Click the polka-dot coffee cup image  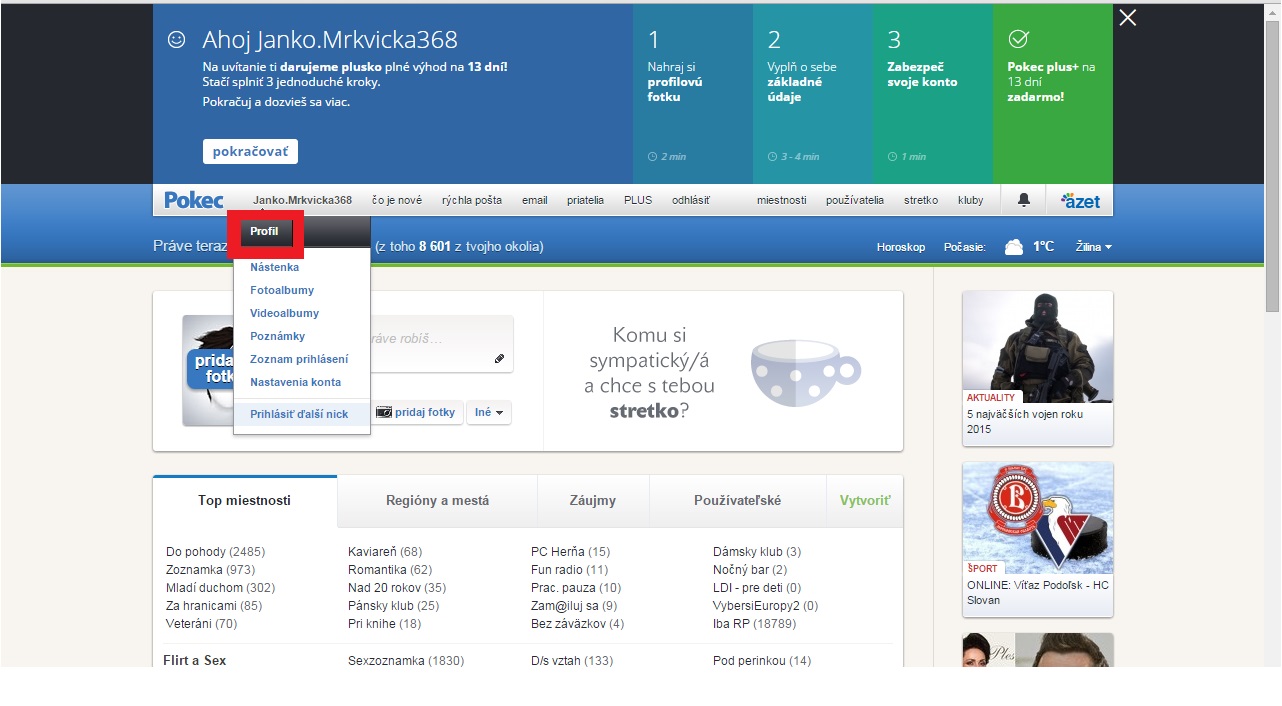click(806, 372)
